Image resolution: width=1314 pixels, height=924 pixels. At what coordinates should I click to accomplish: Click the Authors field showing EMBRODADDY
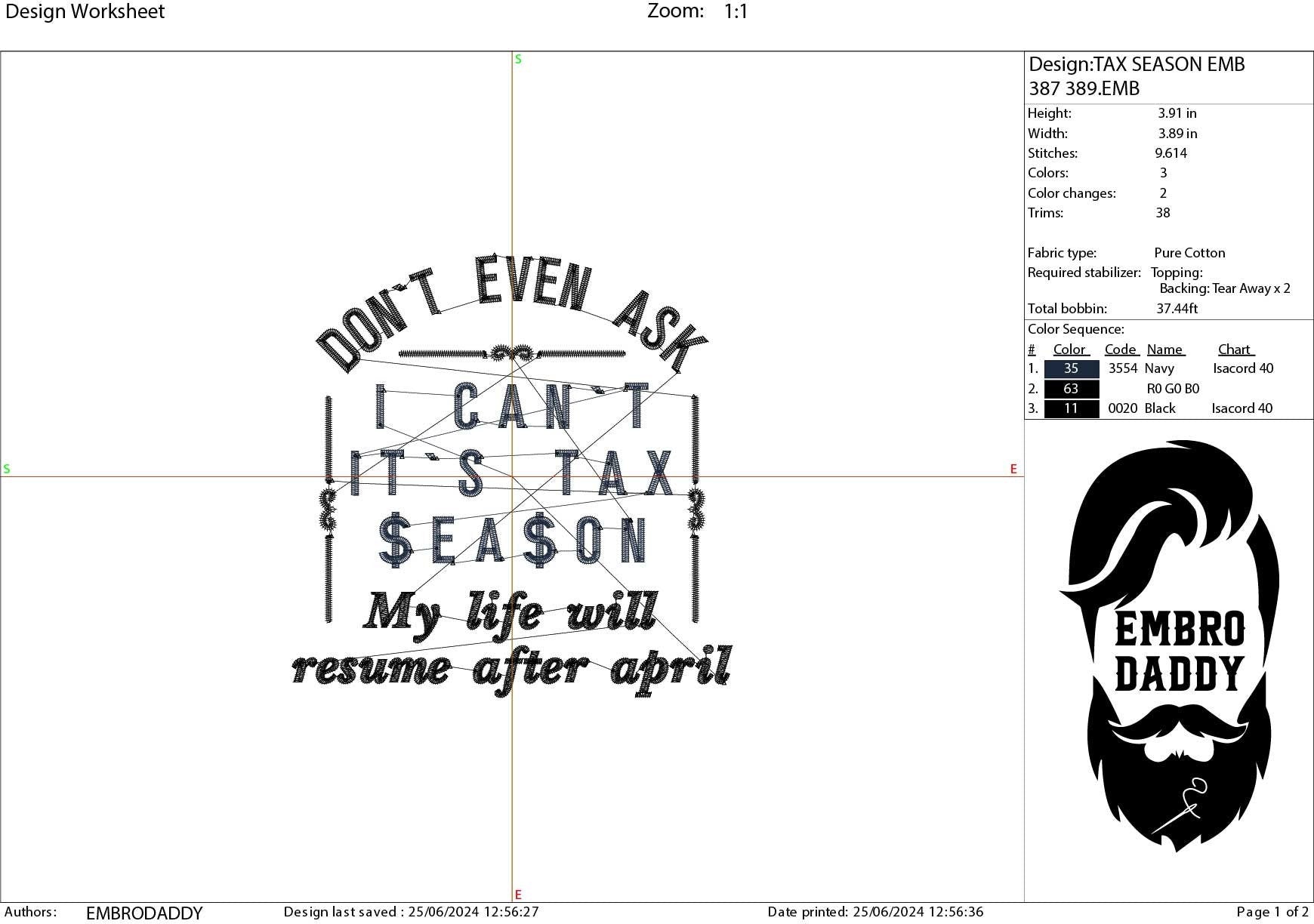[143, 911]
